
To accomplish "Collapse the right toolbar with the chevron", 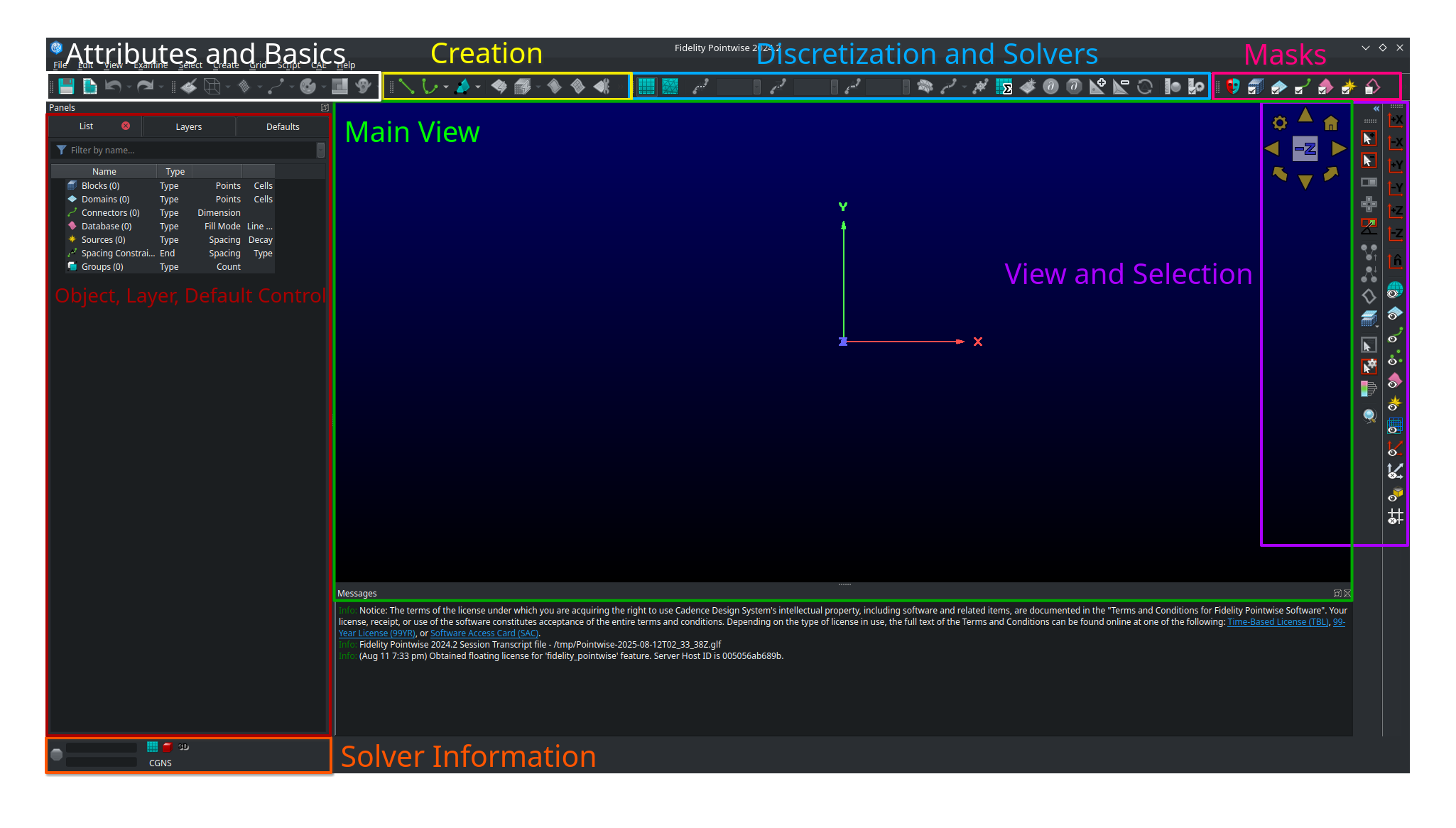I will 1376,109.
